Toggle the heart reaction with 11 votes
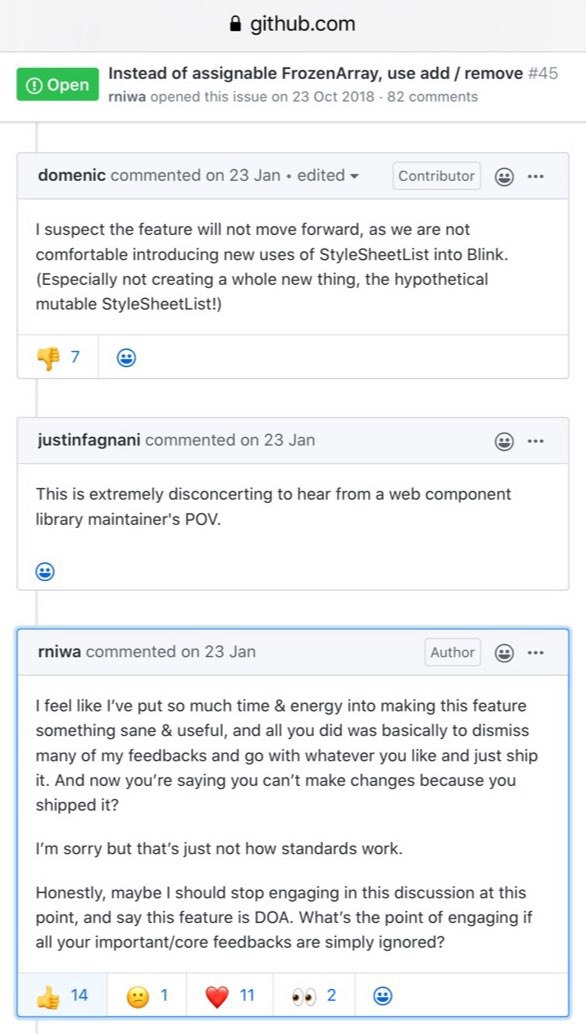Screen dimensions: 586x1034 229,995
